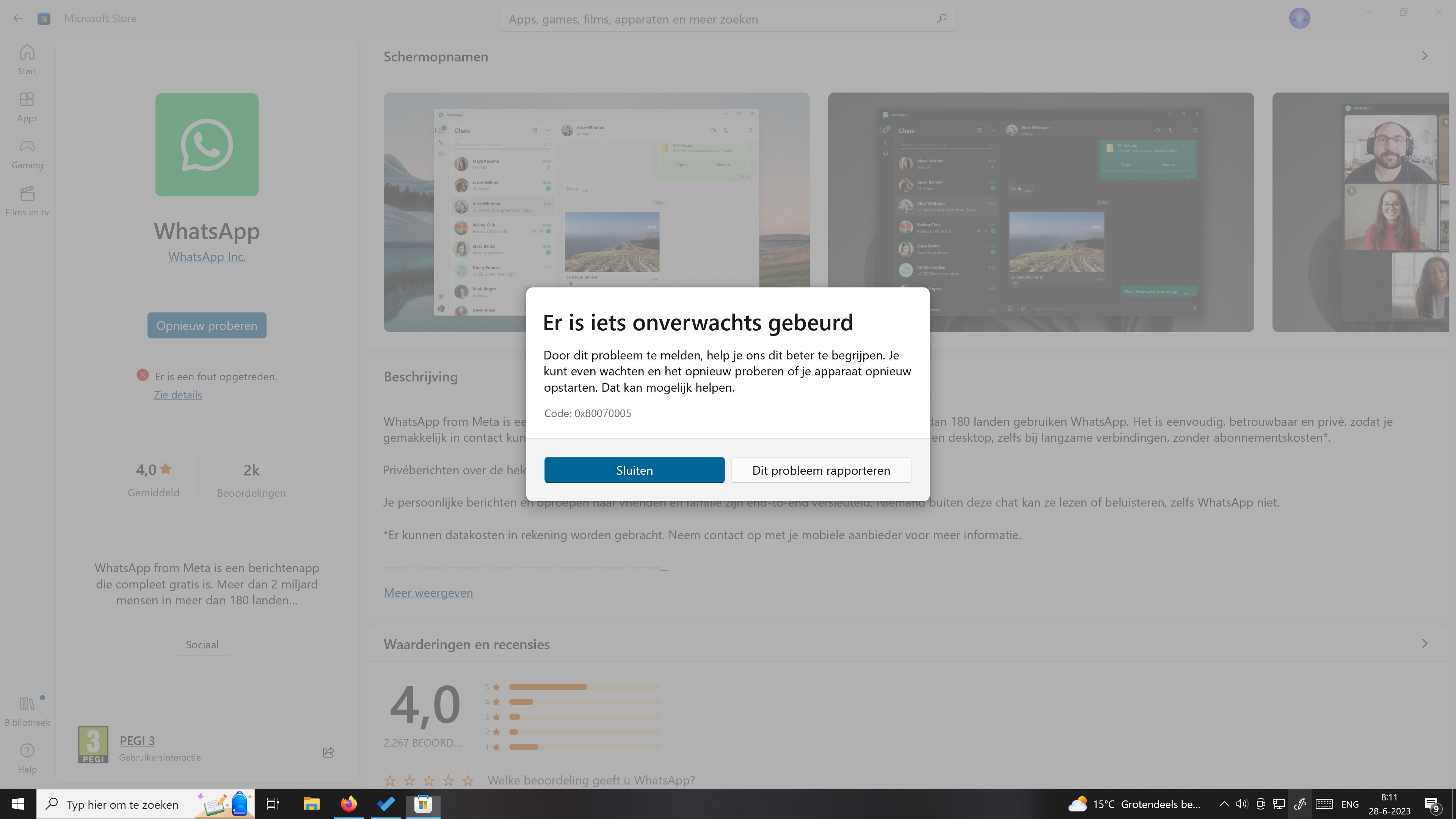Click the 4,0 Gemiddeld rating summary
Viewport: 1456px width, 819px height.
point(154,480)
